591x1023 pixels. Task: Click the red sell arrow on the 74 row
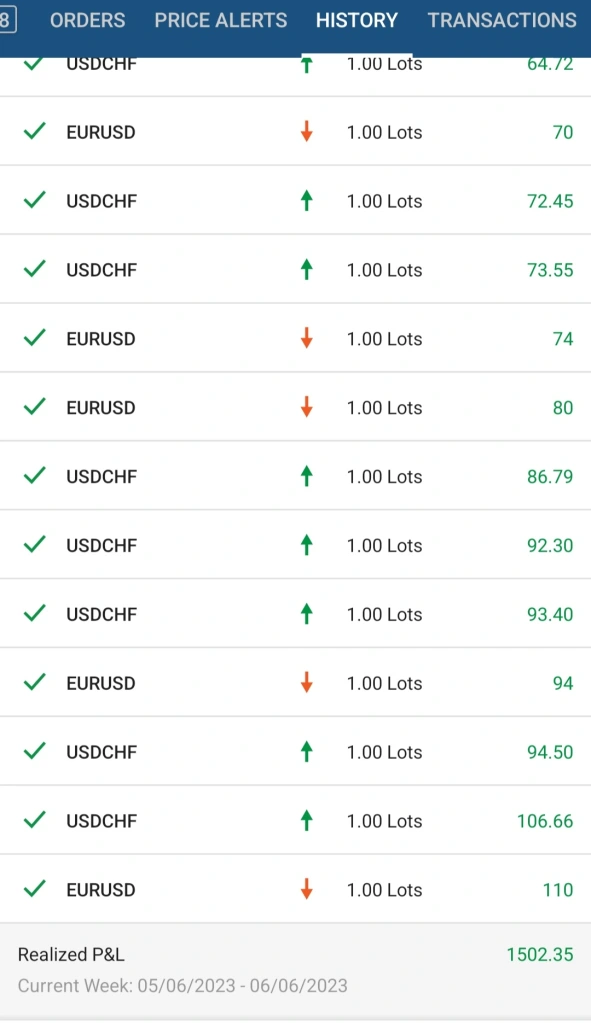coord(306,338)
